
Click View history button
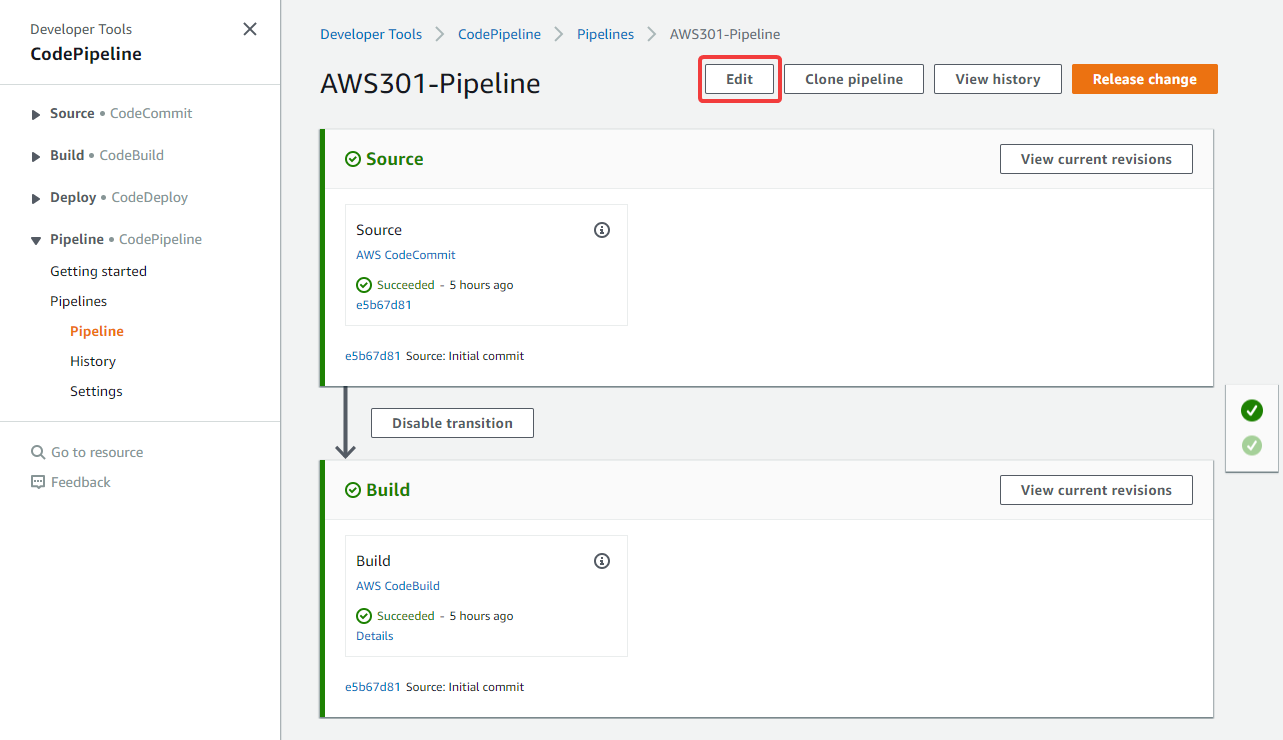click(998, 79)
